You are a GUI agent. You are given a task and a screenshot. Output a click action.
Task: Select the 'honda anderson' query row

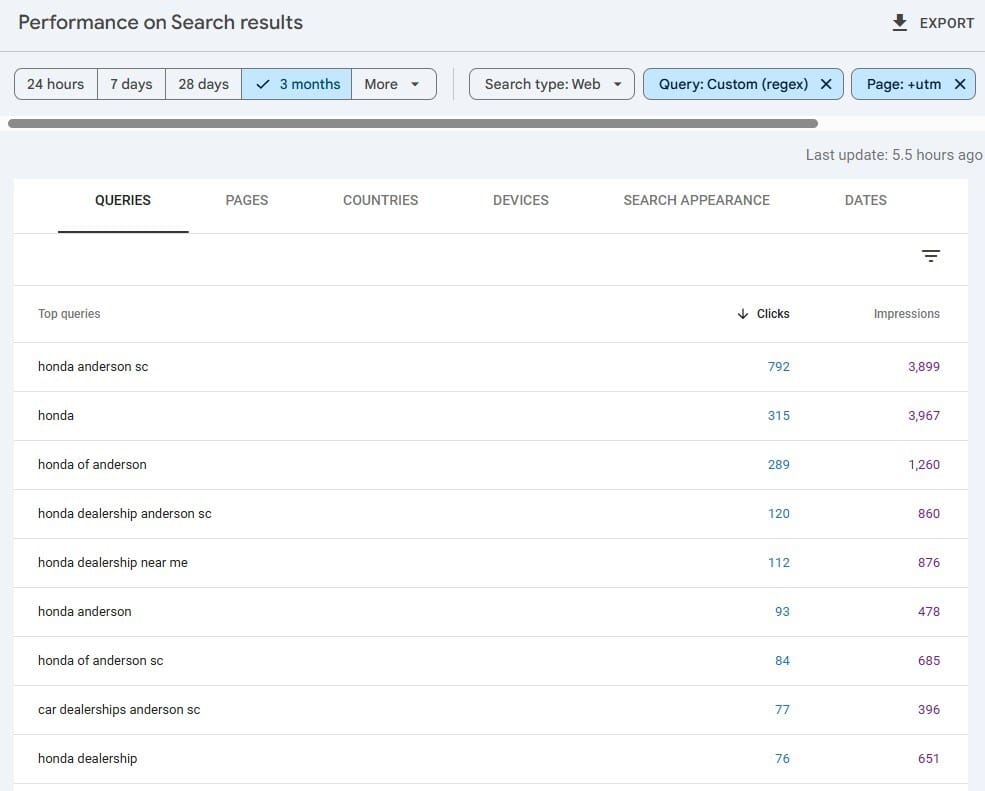pos(490,612)
